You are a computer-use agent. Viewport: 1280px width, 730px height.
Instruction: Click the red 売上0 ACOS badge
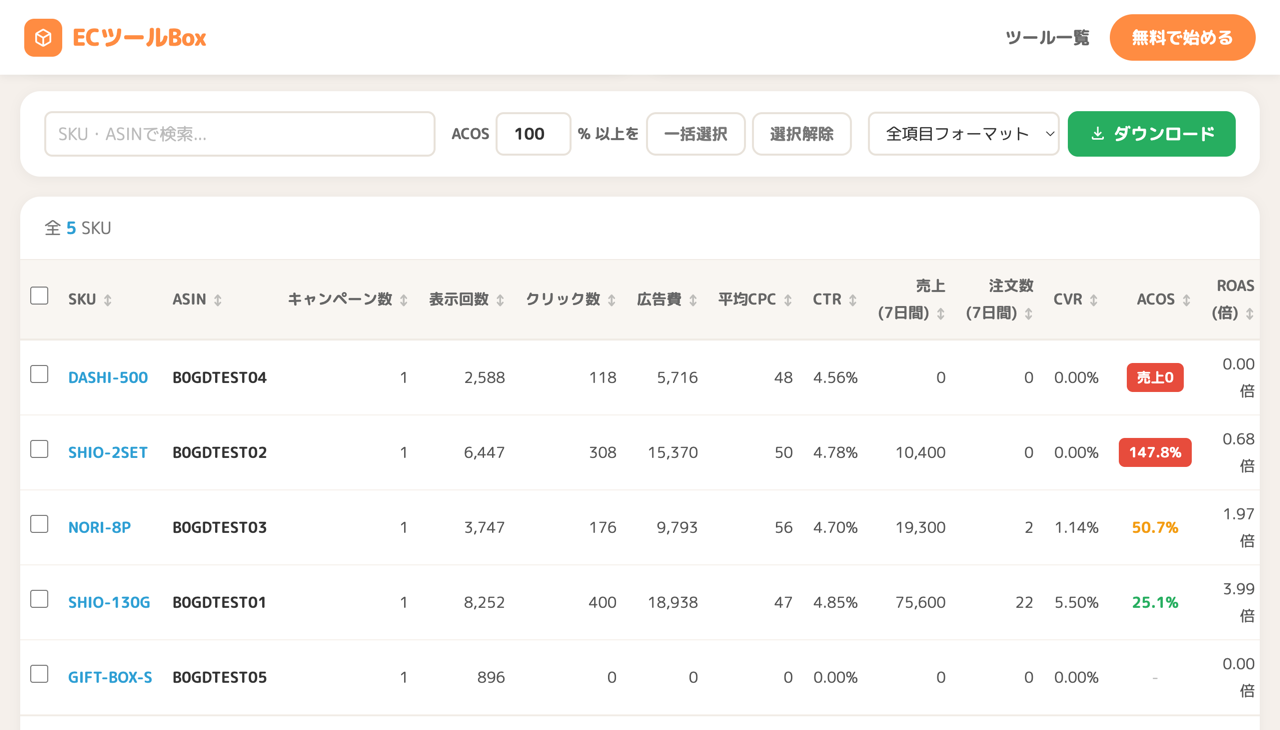1155,377
